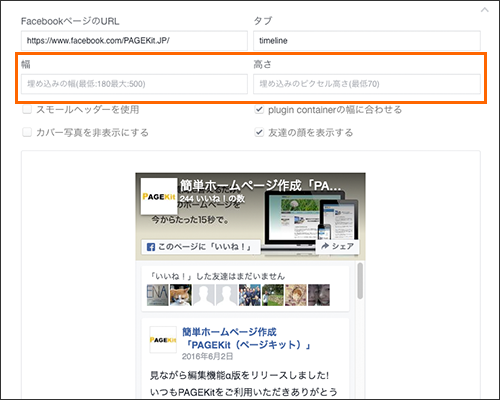
Task: Click the PAGEKit post avatar logo
Action: [x=163, y=340]
